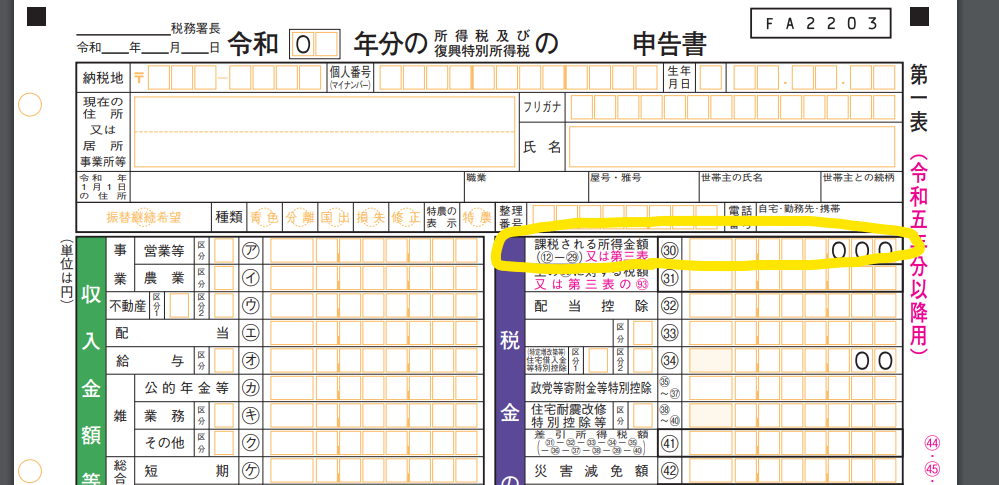Click the 〒 postal symbol in 納税地
This screenshot has width=999, height=485.
pos(140,77)
